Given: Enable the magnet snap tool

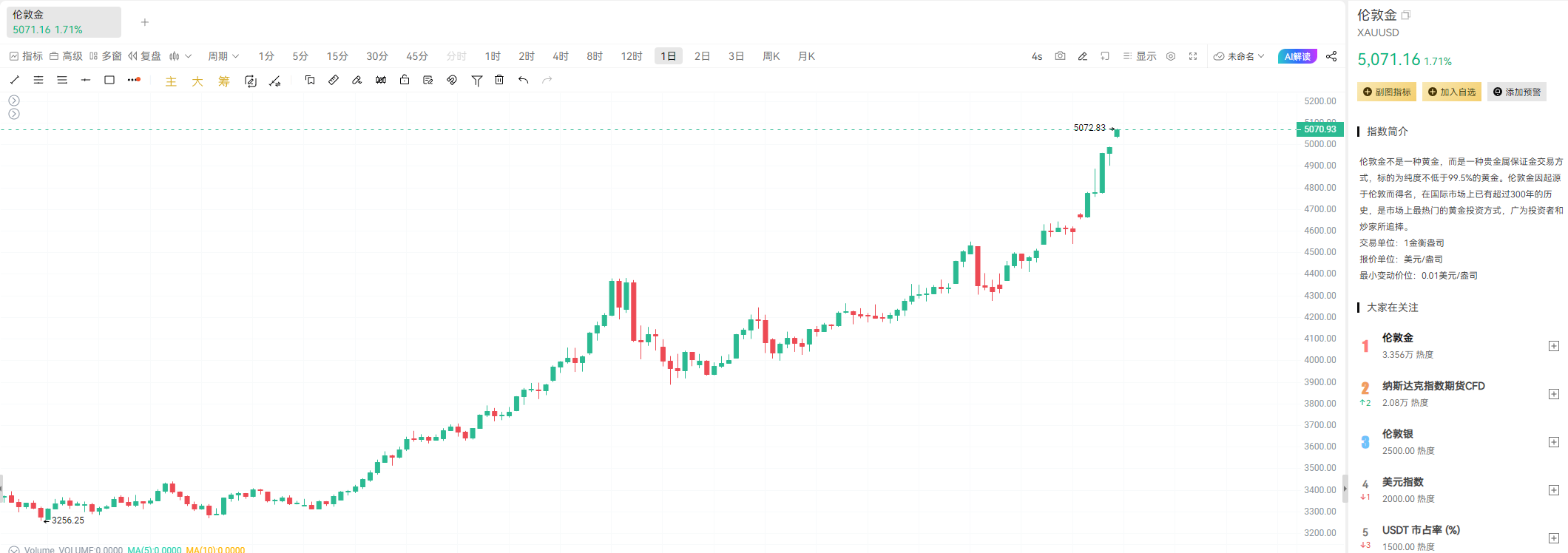Looking at the screenshot, I should click(x=452, y=80).
